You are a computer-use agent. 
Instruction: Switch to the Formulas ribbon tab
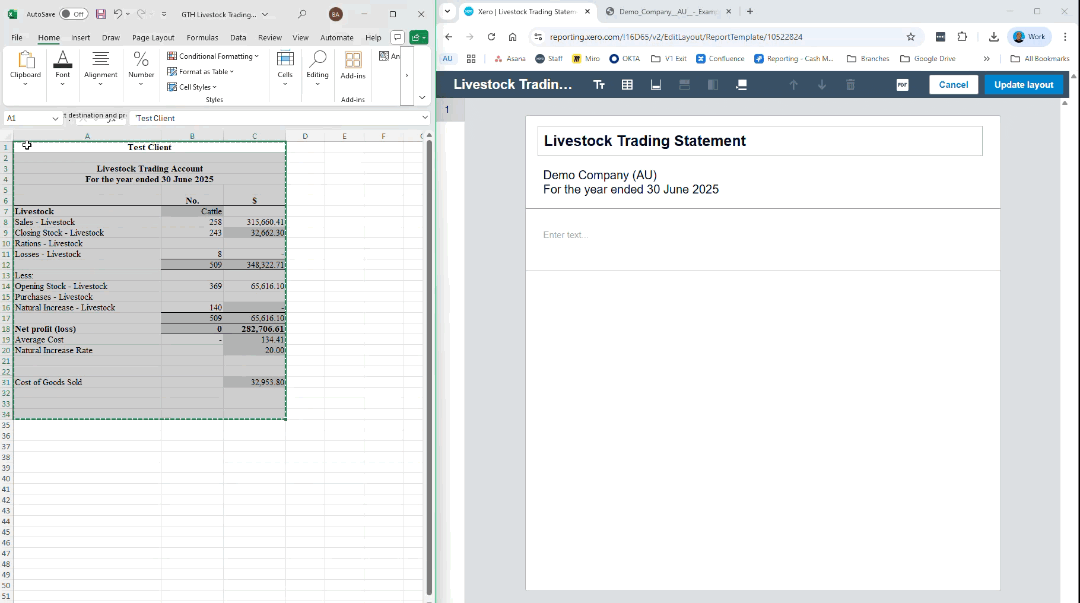[x=202, y=37]
